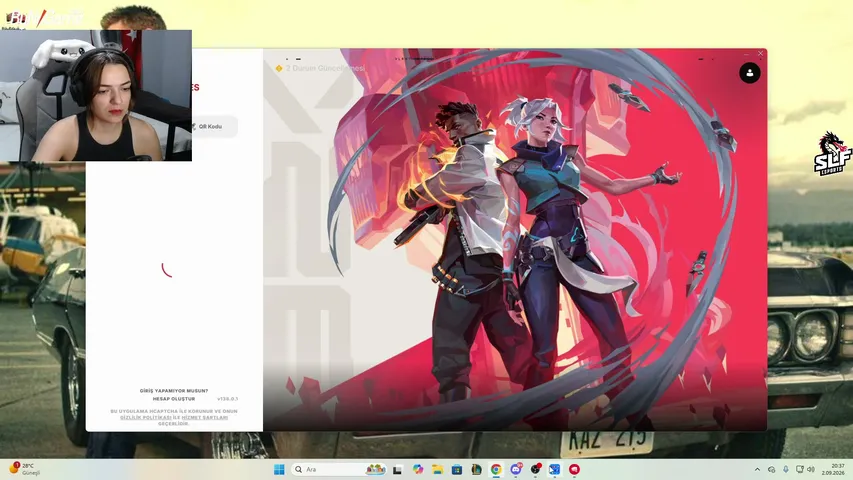853x480 pixels.
Task: Click the 'Hesap Oluştur' link
Action: tap(174, 399)
